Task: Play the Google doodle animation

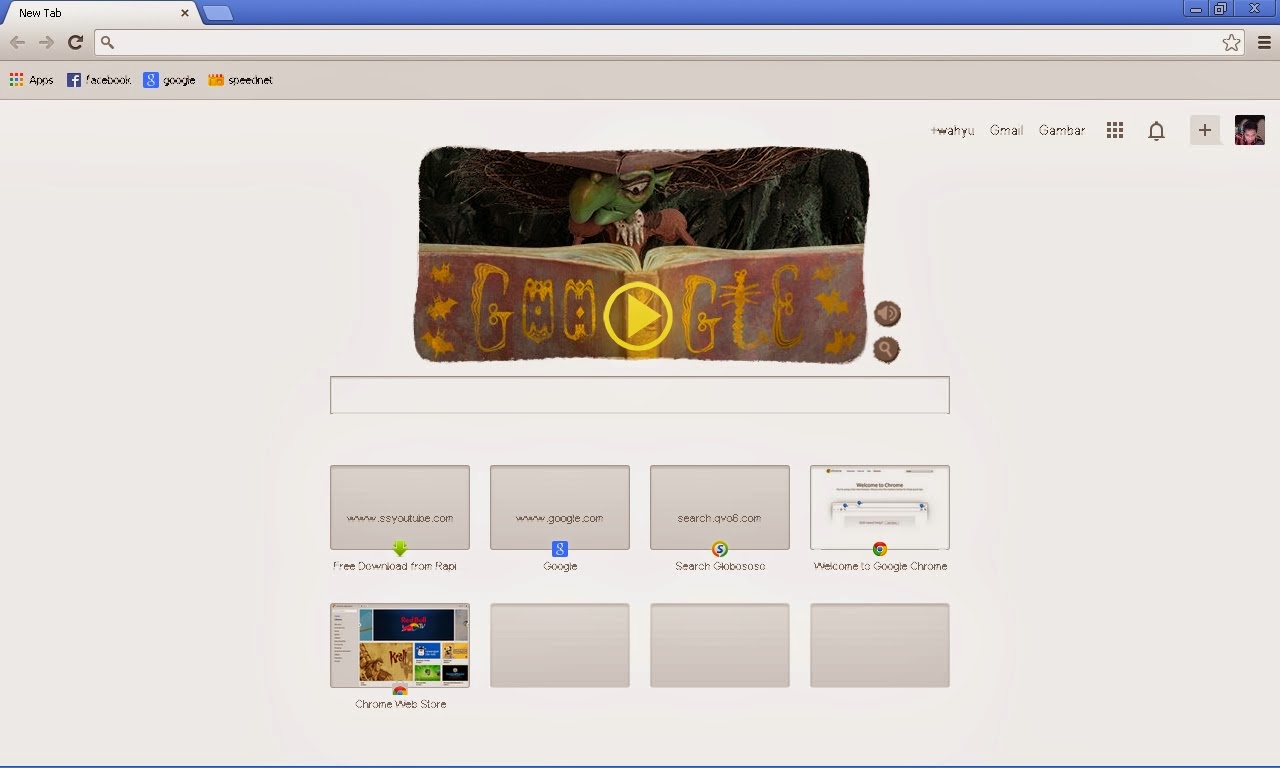Action: [638, 316]
